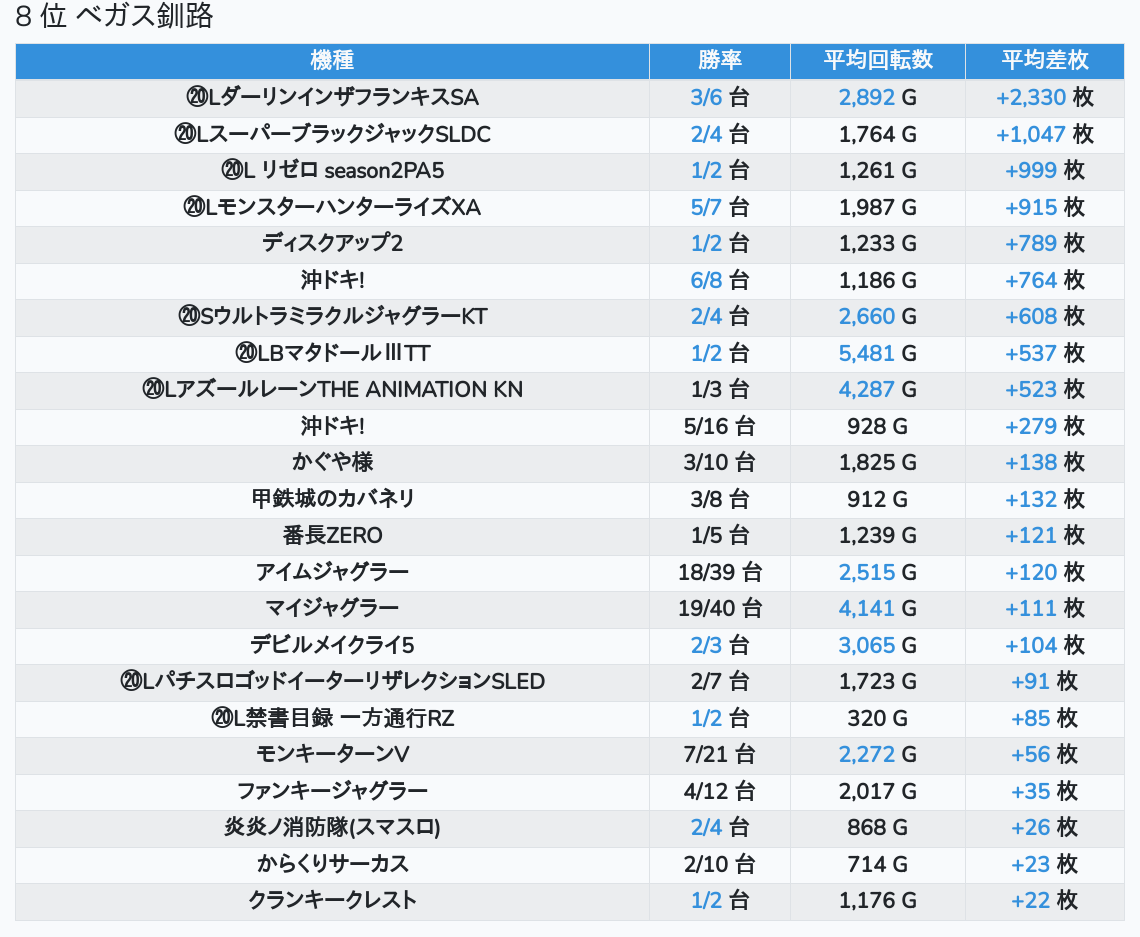The width and height of the screenshot is (1140, 937).
Task: Click average spins value 1,764 G
Action: pos(878,134)
